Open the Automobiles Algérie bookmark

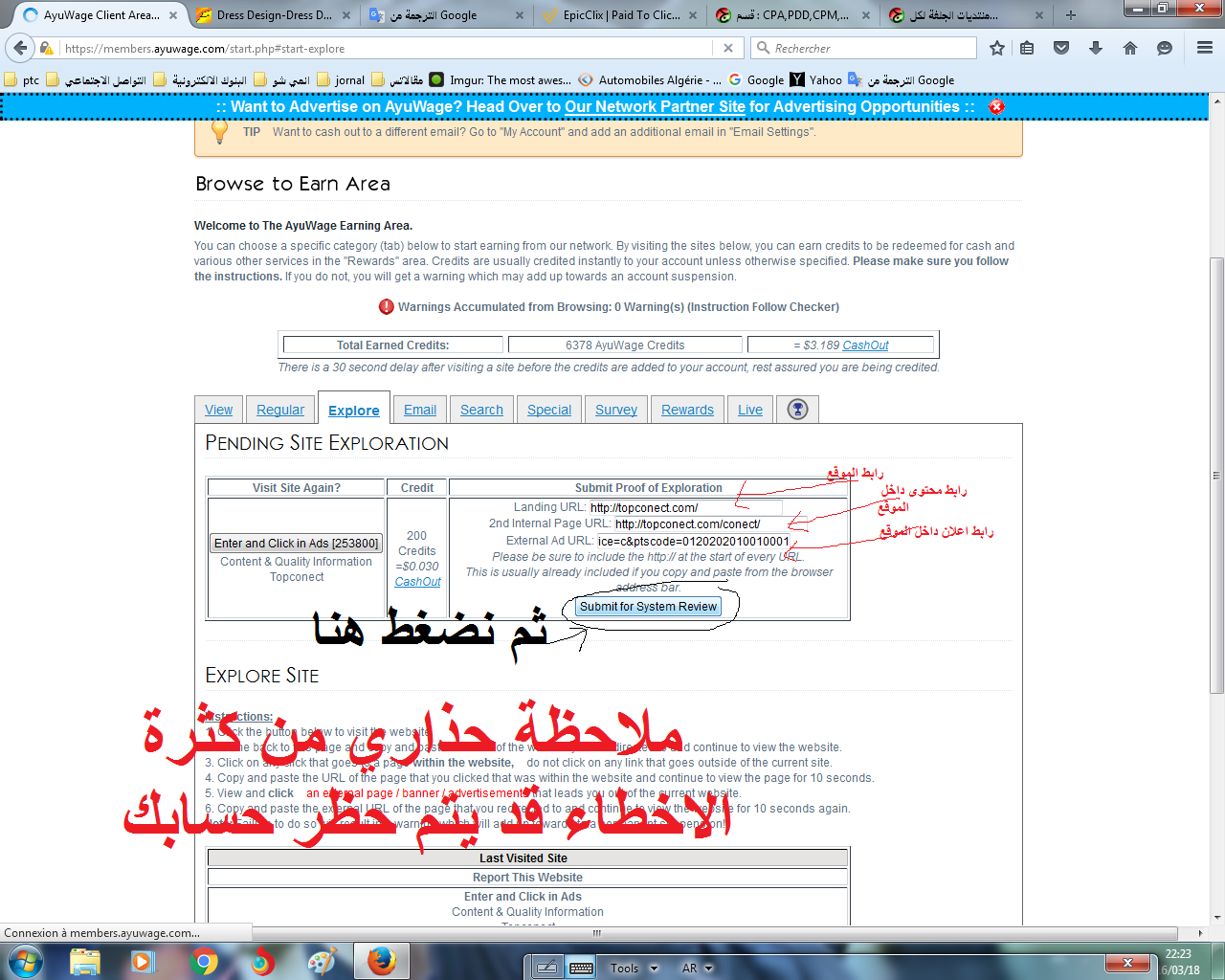[x=650, y=80]
